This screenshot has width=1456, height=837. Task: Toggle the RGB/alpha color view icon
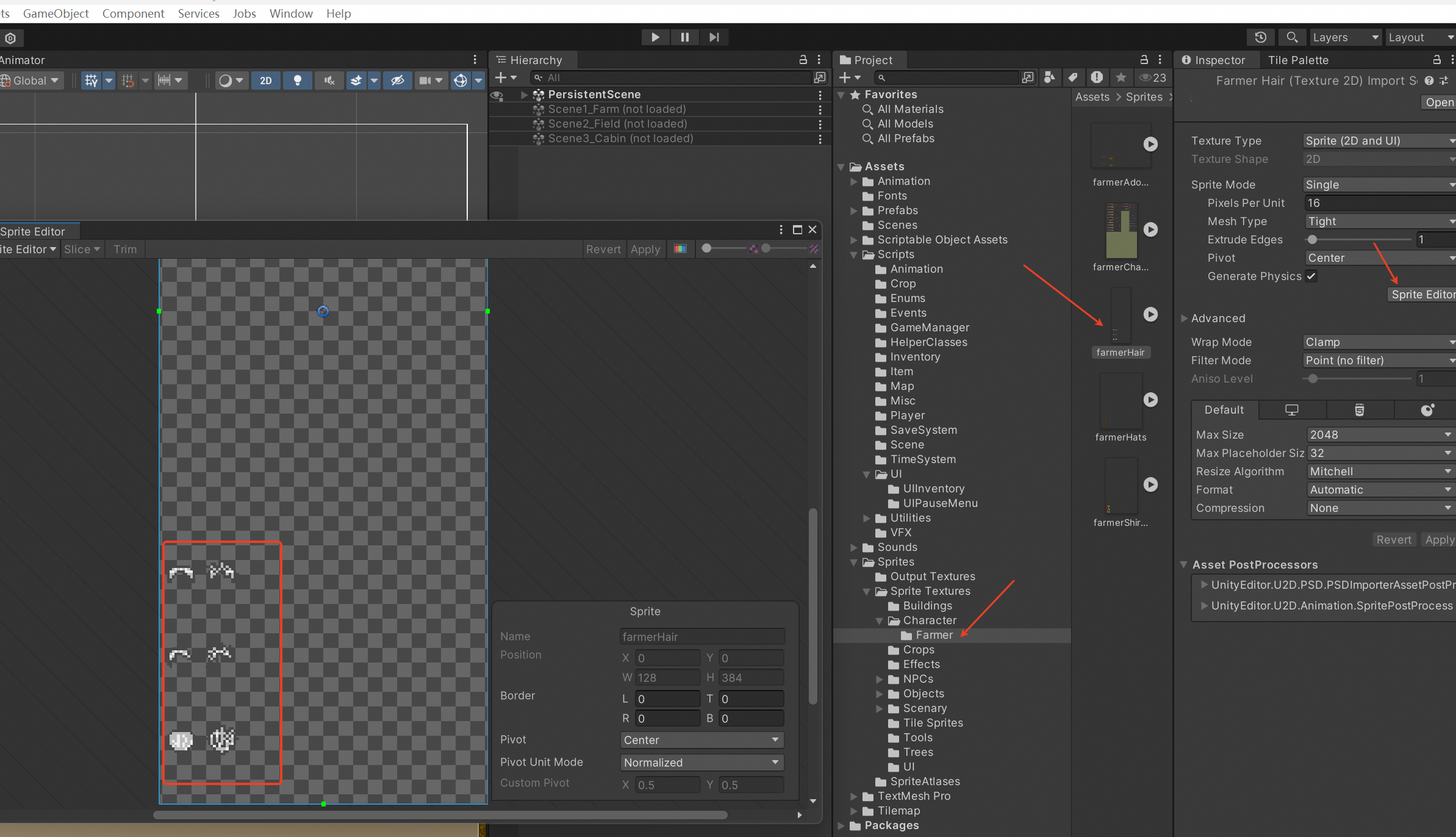[x=680, y=249]
